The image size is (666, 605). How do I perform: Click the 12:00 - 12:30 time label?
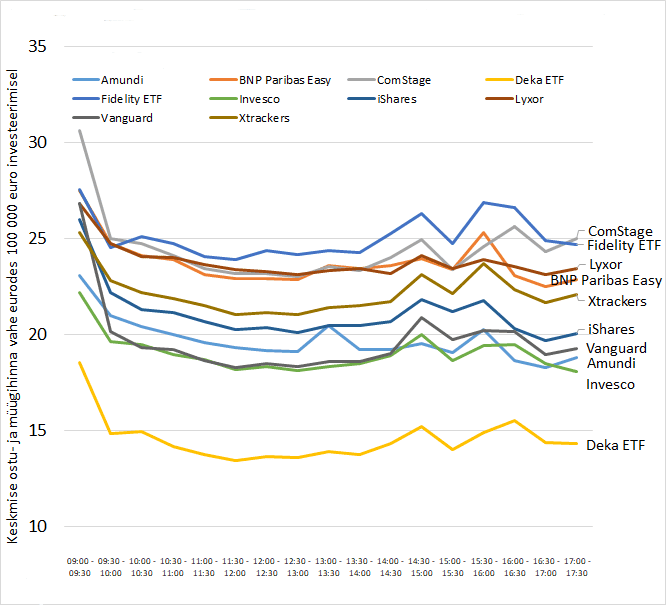tap(266, 567)
